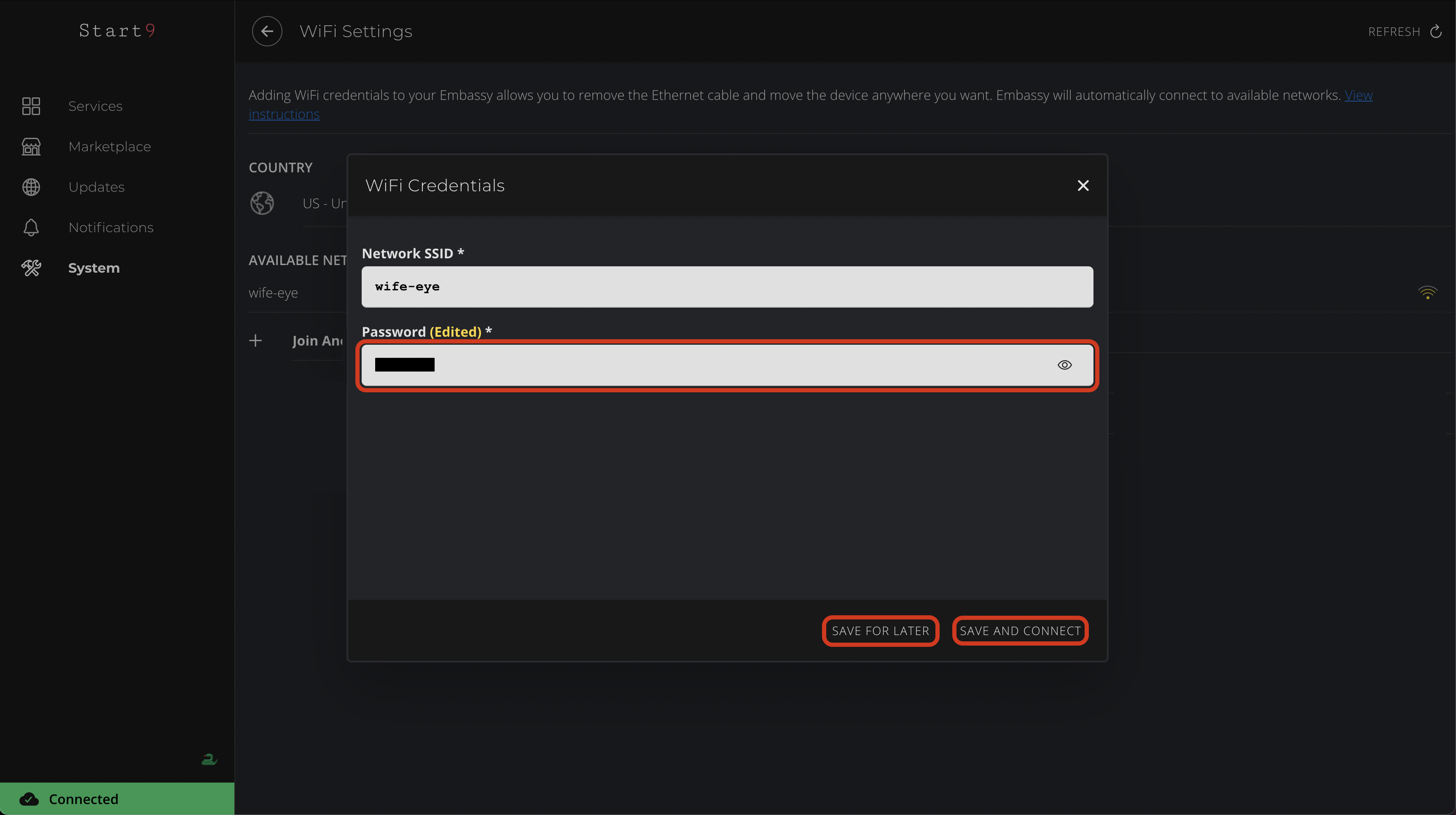Click the Services grid icon in sidebar
This screenshot has height=815, width=1456.
coord(31,106)
